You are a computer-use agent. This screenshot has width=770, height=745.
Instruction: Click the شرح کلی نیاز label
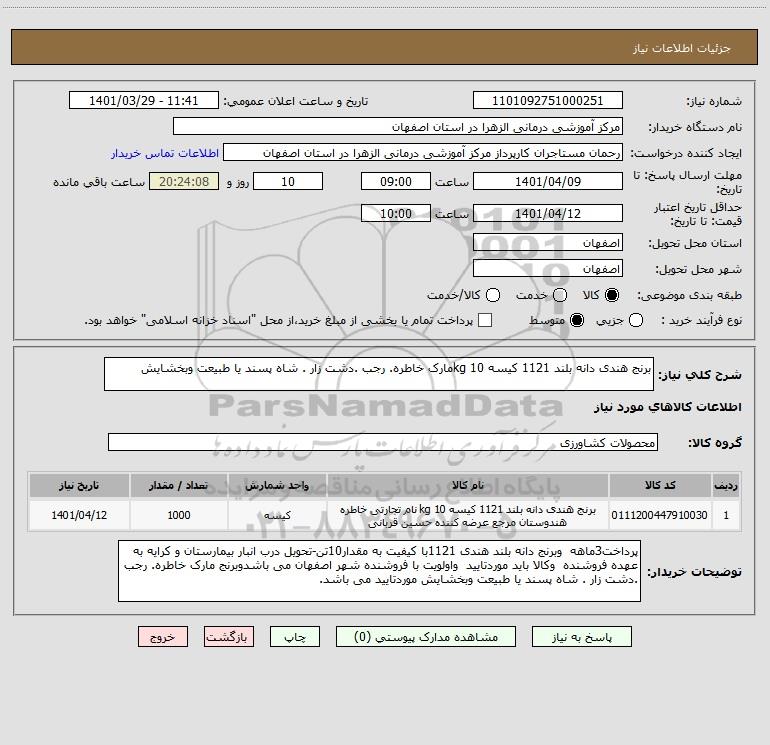(x=700, y=375)
